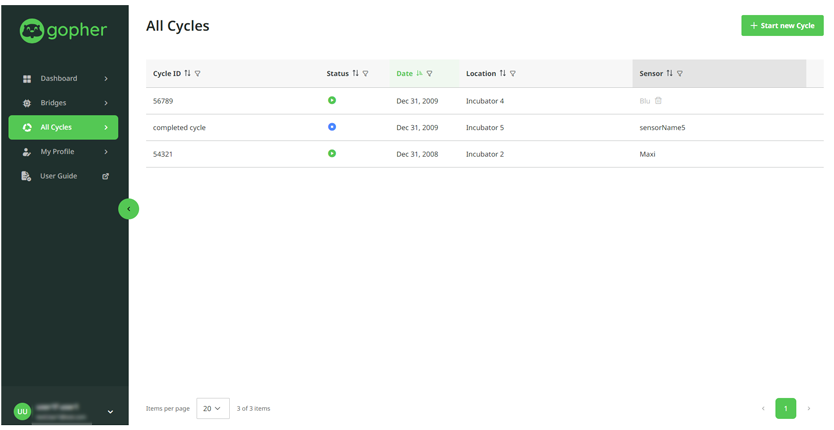This screenshot has width=834, height=430.
Task: Open the Sensor column filter icon
Action: (x=680, y=74)
